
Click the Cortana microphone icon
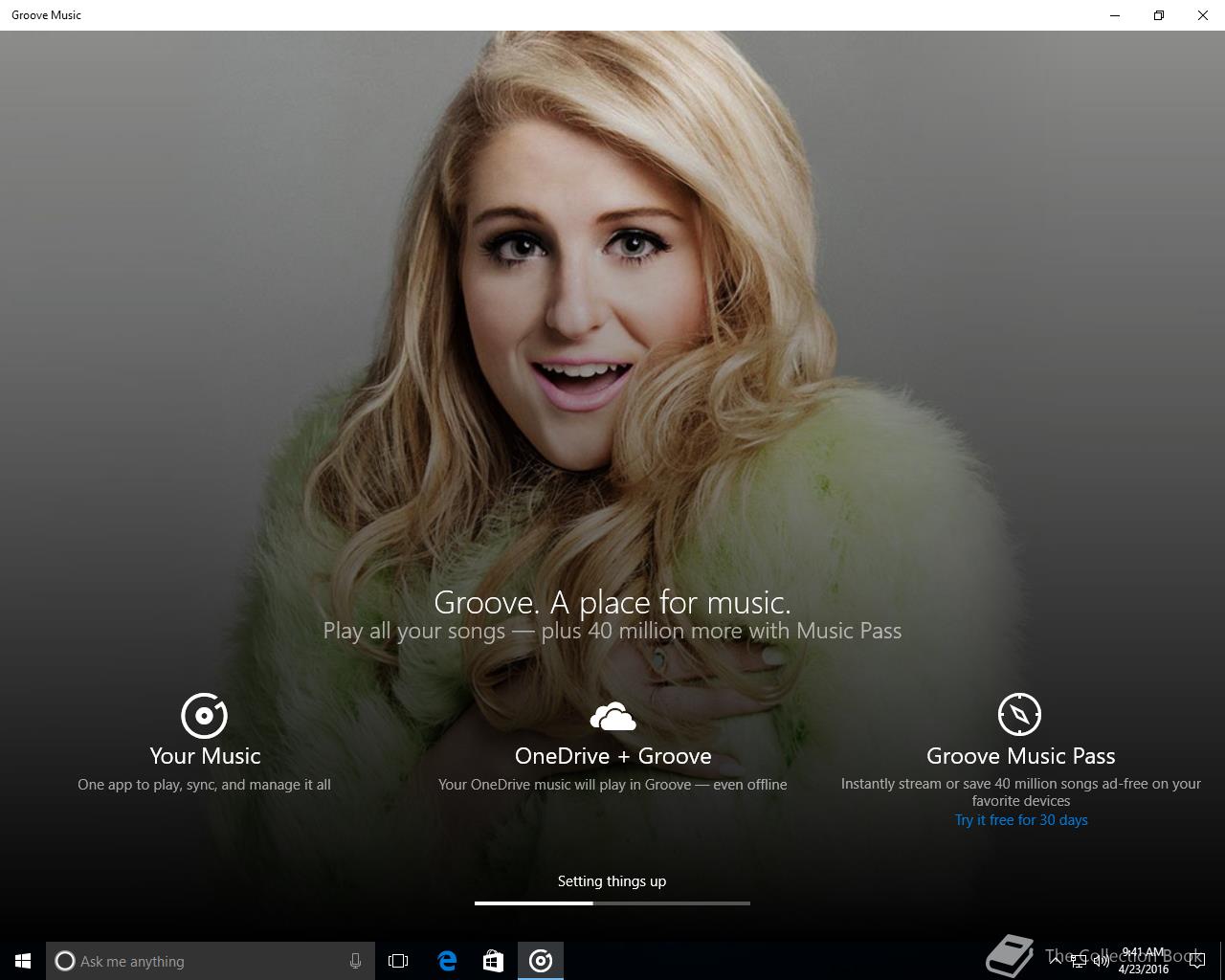click(355, 961)
